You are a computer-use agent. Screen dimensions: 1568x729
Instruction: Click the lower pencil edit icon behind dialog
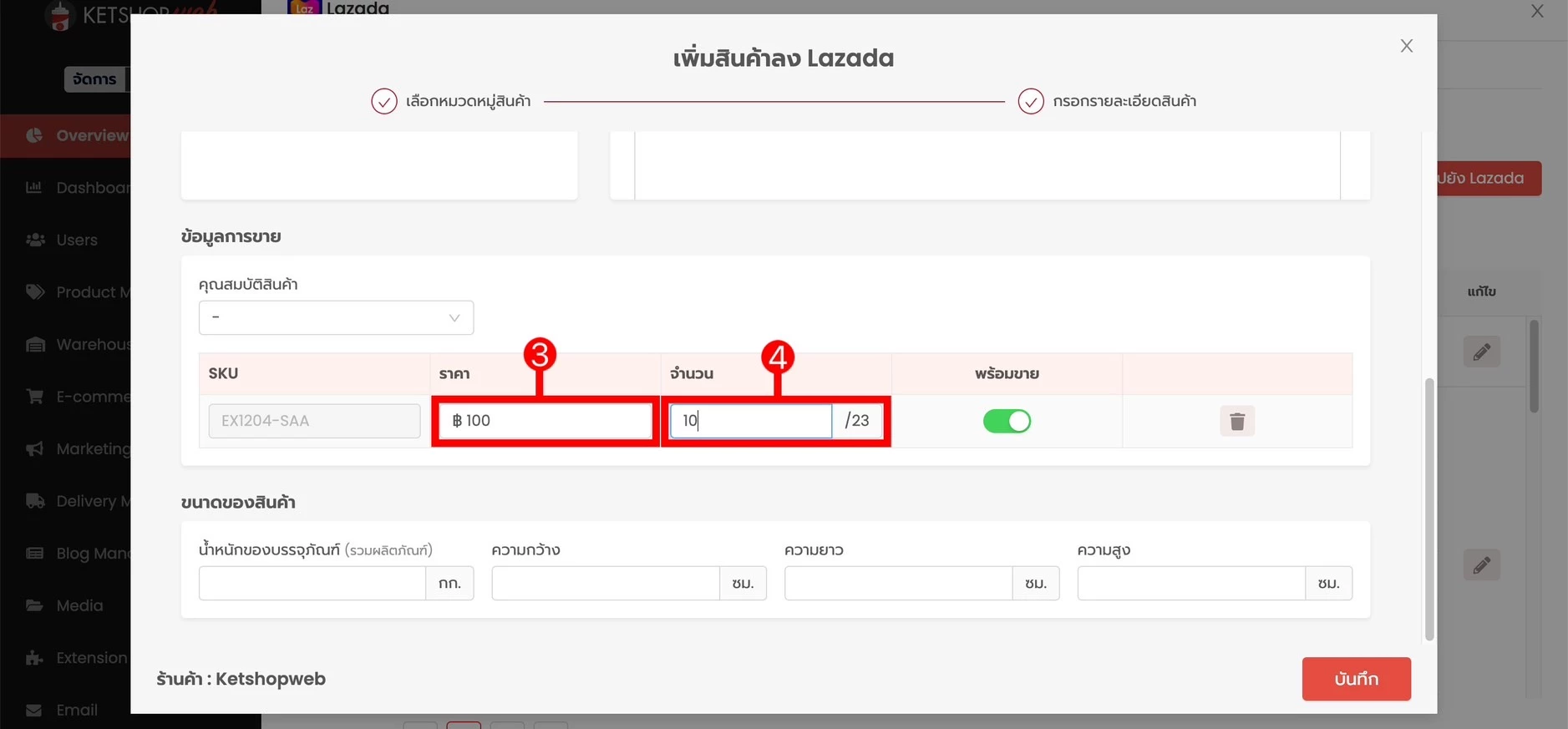pyautogui.click(x=1481, y=565)
